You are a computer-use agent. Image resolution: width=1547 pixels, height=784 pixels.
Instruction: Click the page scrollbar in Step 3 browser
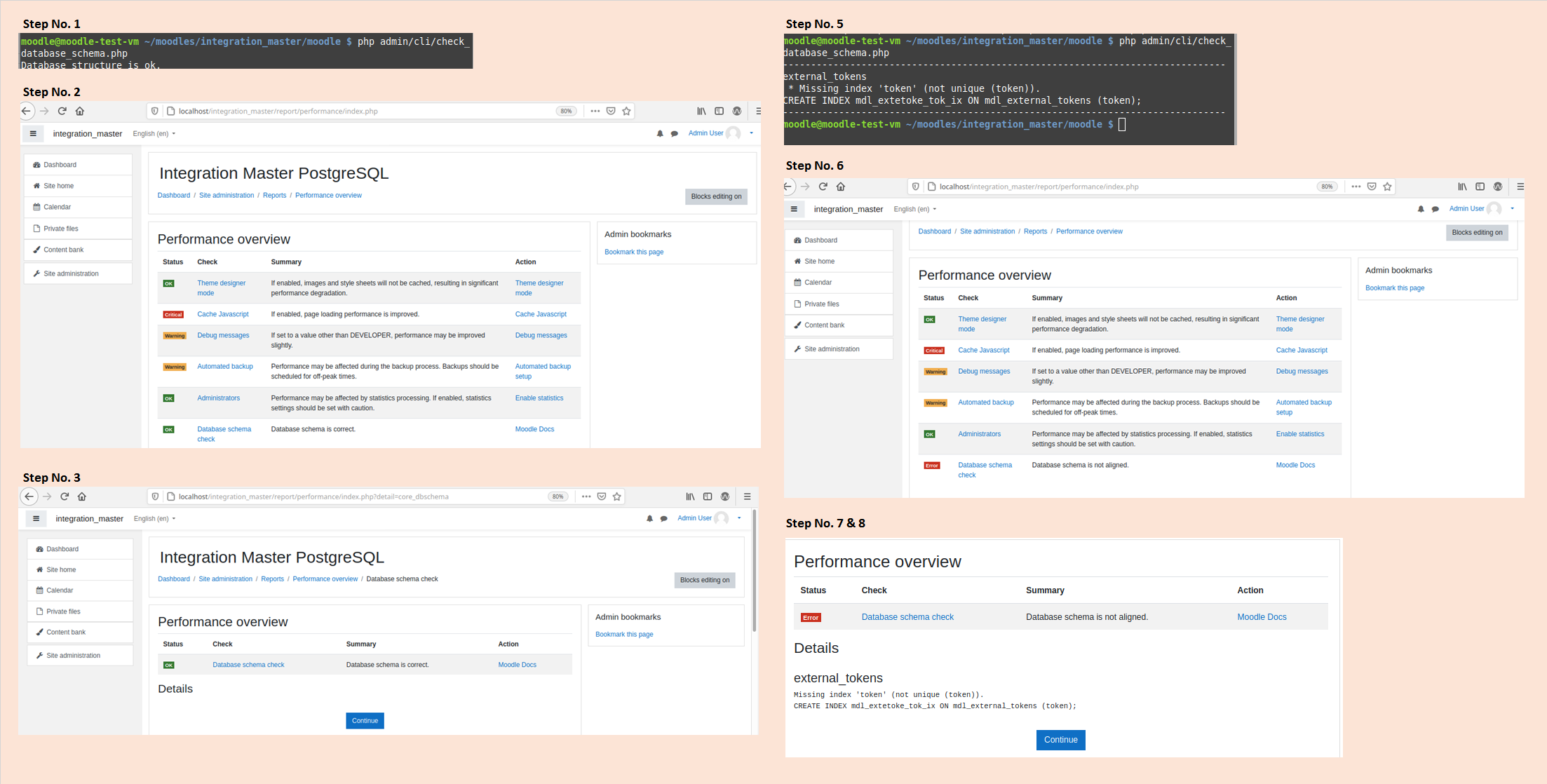tap(755, 569)
